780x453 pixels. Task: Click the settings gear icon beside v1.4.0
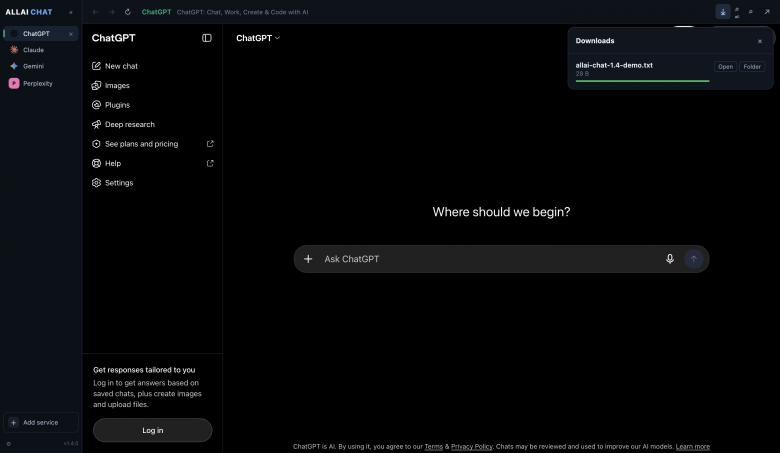(8, 444)
